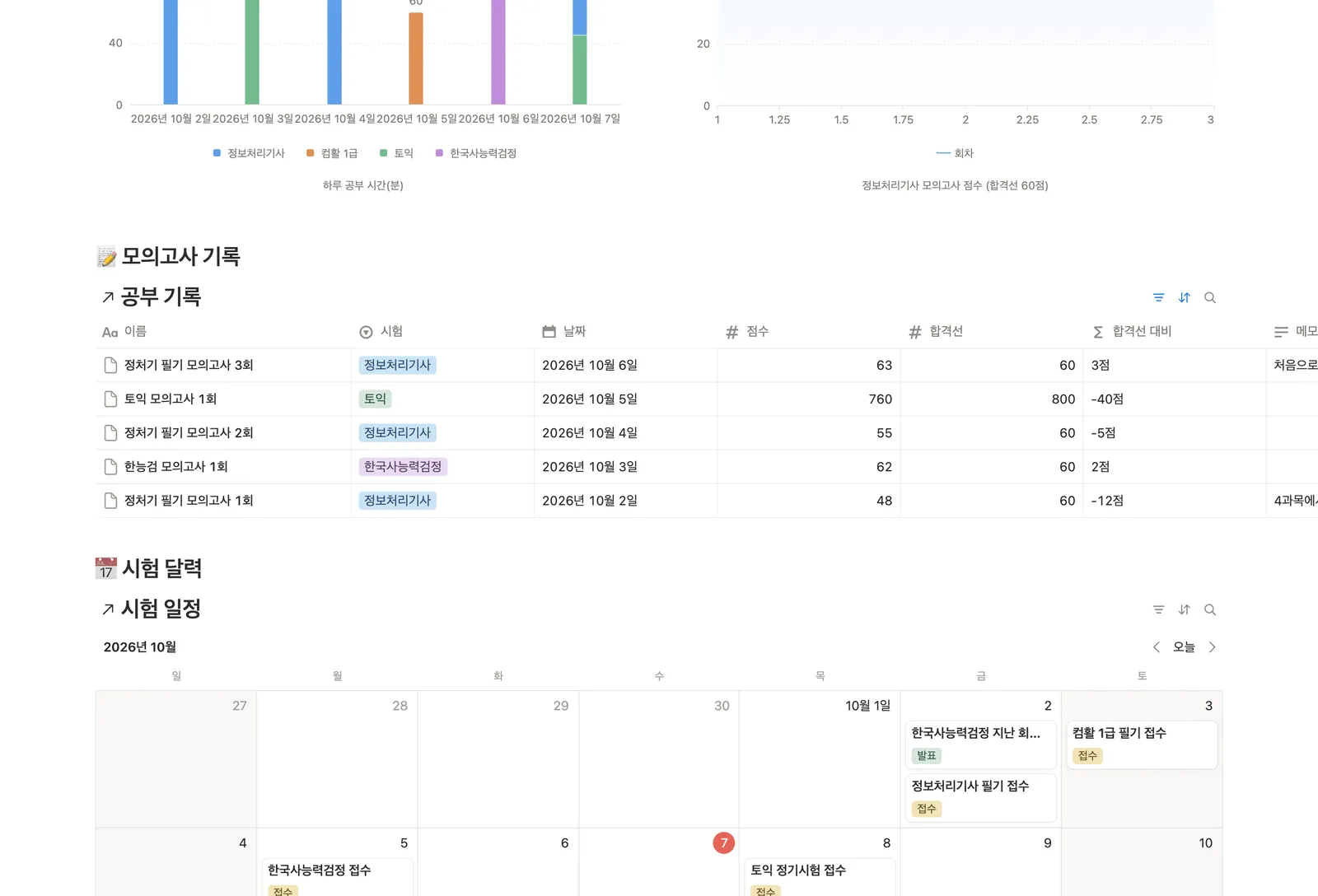Toggle 토익 series in chart legend
1318x896 pixels.
click(x=396, y=153)
